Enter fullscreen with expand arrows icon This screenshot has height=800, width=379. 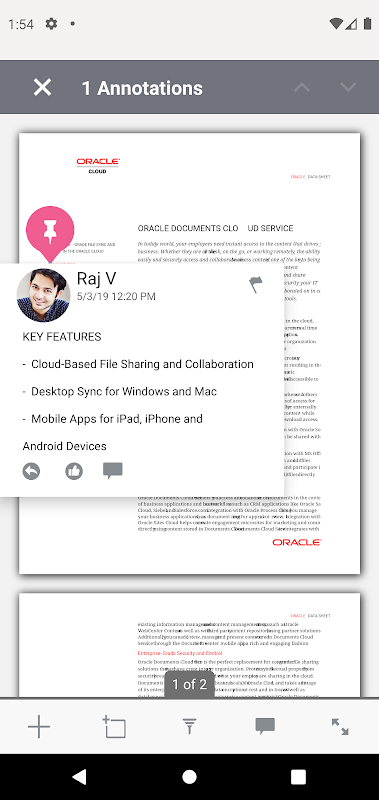coord(340,726)
